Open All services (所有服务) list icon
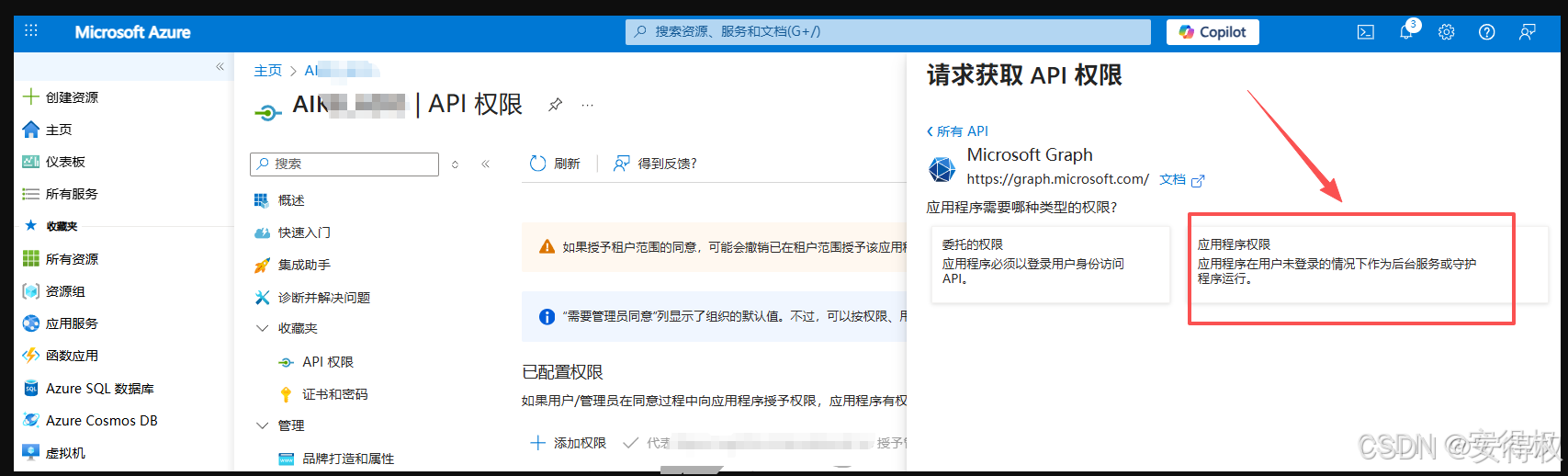This screenshot has height=476, width=1568. (31, 194)
